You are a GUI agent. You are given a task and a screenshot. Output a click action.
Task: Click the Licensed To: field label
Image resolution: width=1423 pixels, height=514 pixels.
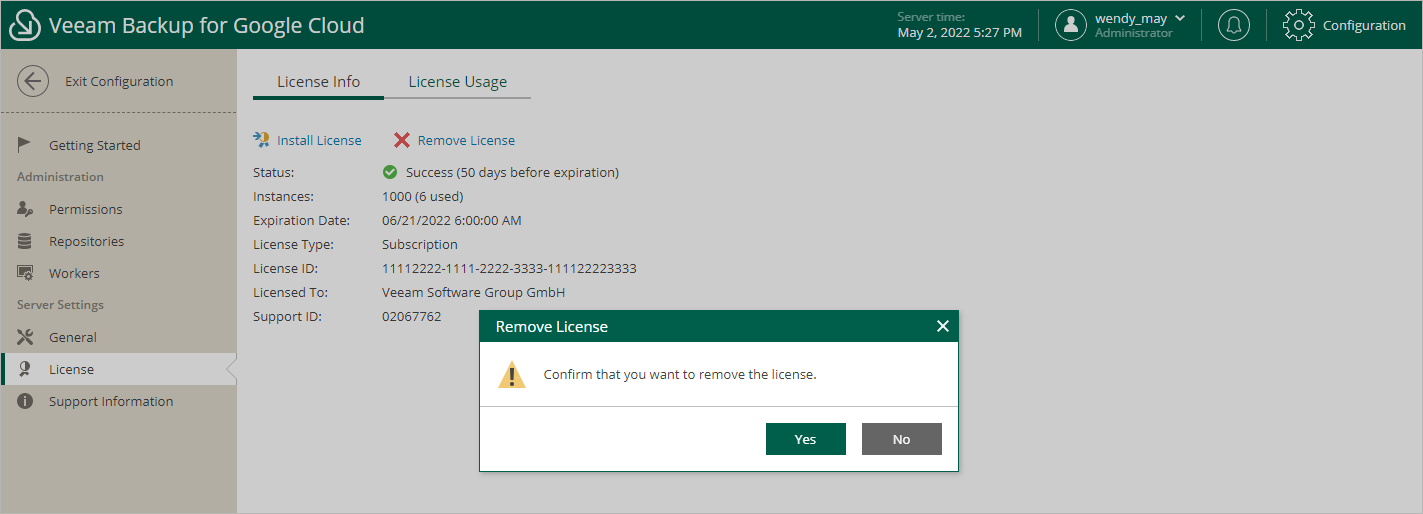pos(290,292)
